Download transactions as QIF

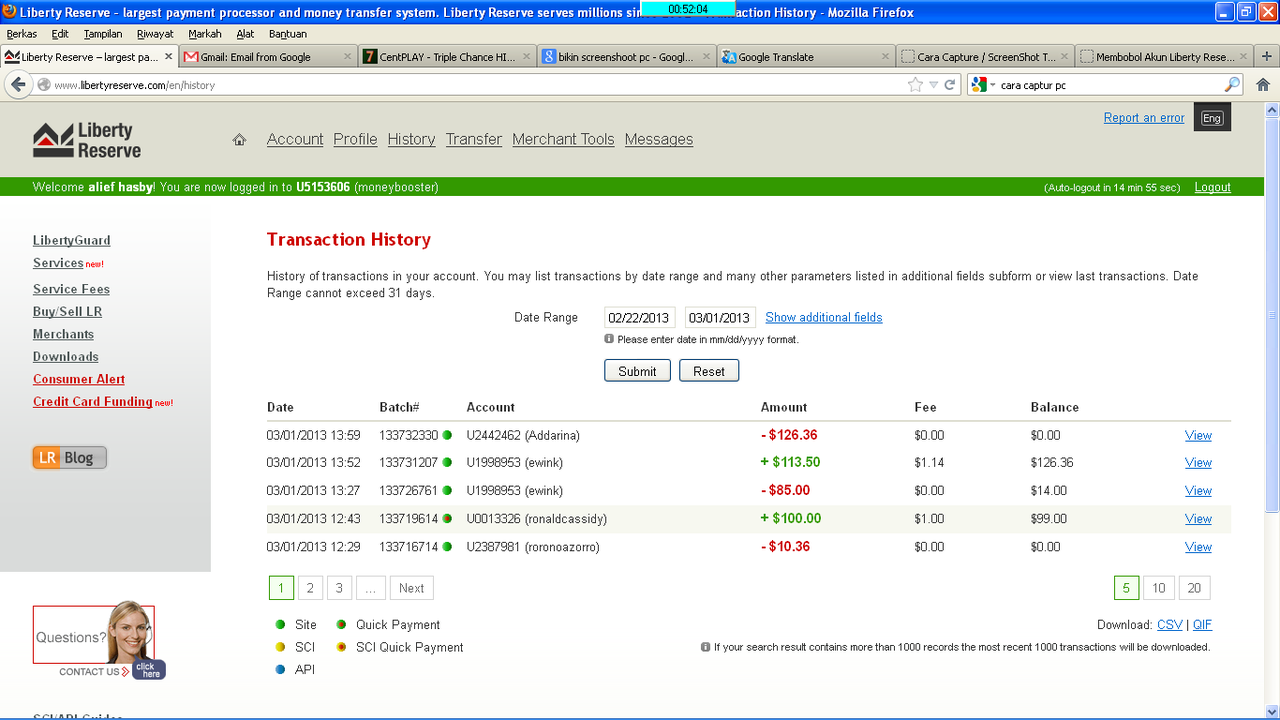1202,625
